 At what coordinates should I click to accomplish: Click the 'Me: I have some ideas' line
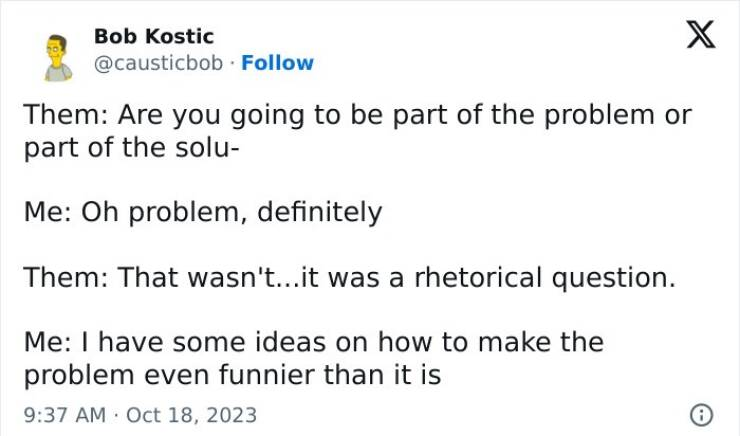point(314,342)
